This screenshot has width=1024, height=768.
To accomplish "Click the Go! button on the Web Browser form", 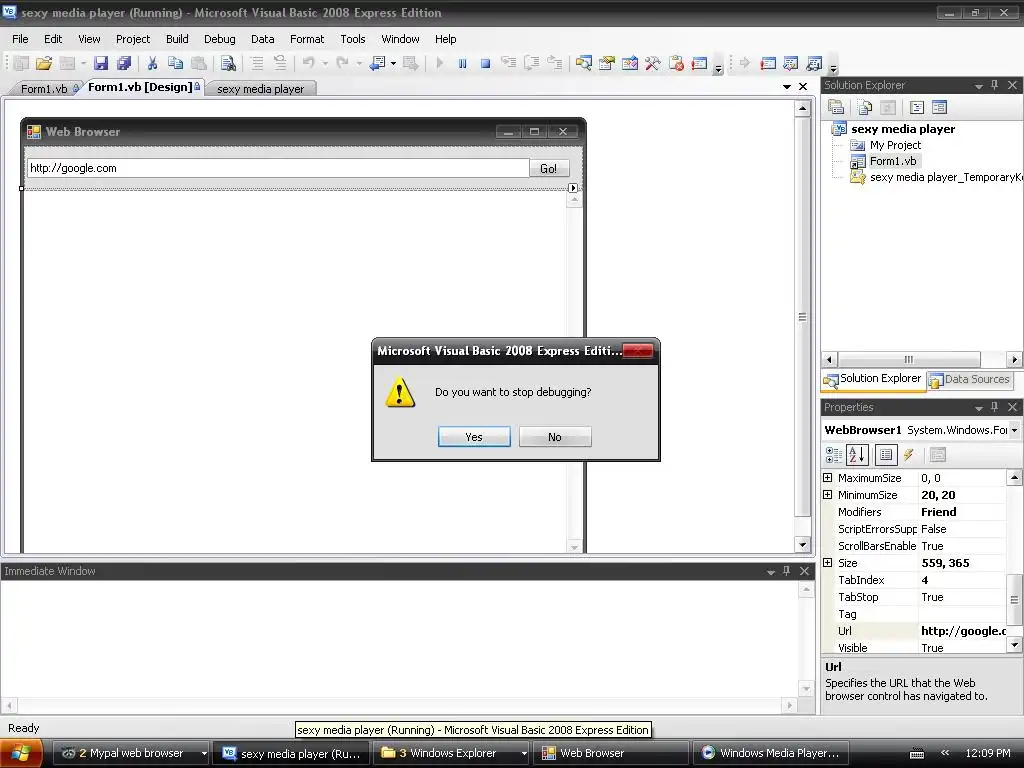I will click(x=549, y=168).
